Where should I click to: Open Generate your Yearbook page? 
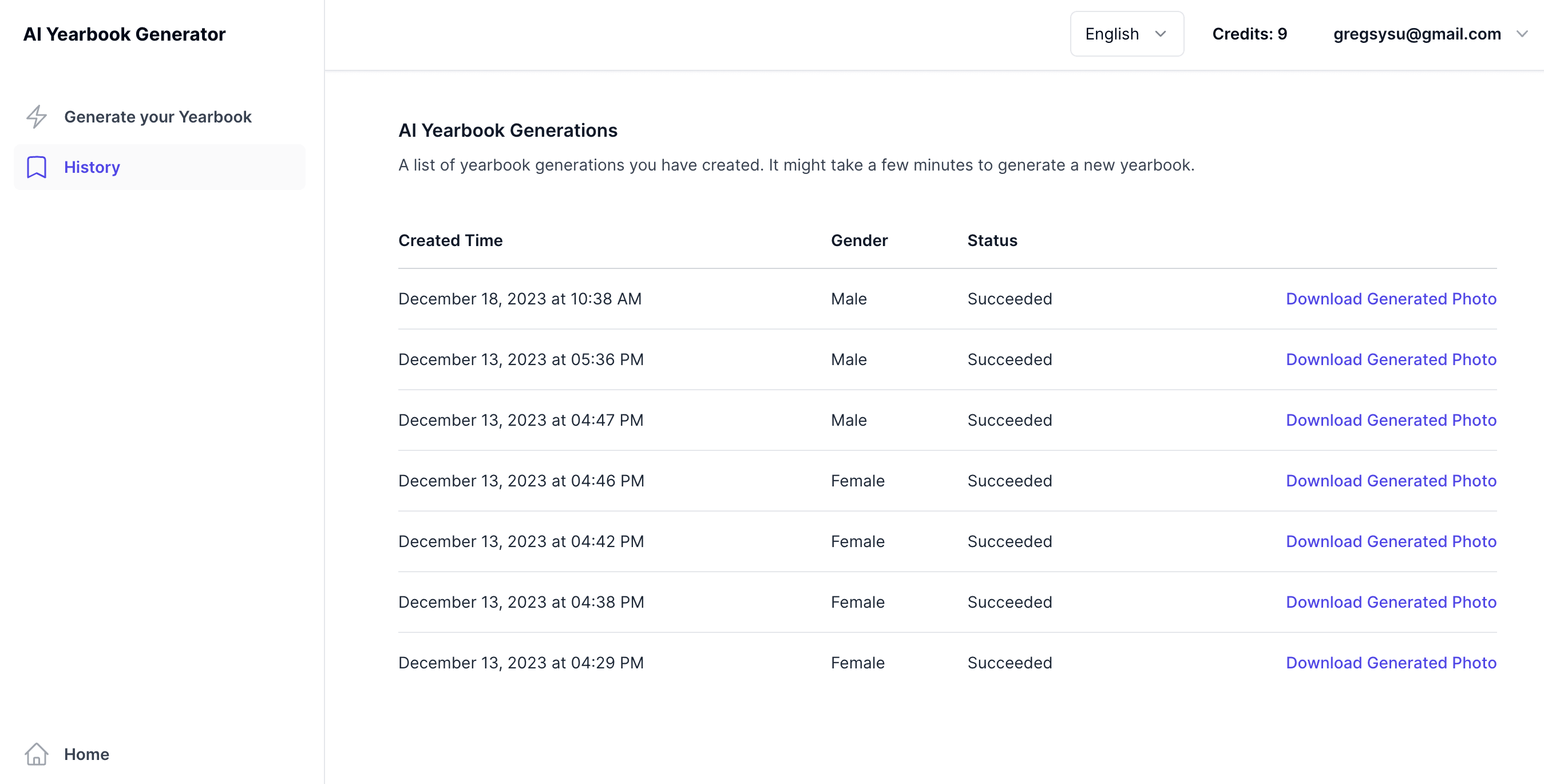[x=160, y=117]
